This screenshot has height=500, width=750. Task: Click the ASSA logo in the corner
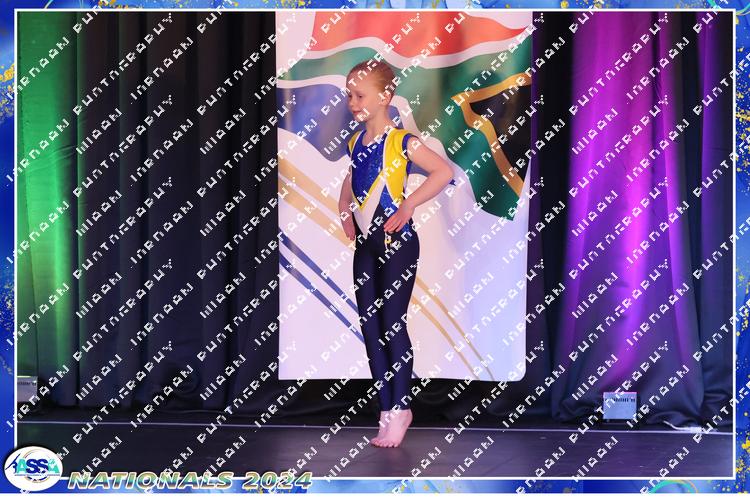pyautogui.click(x=32, y=466)
